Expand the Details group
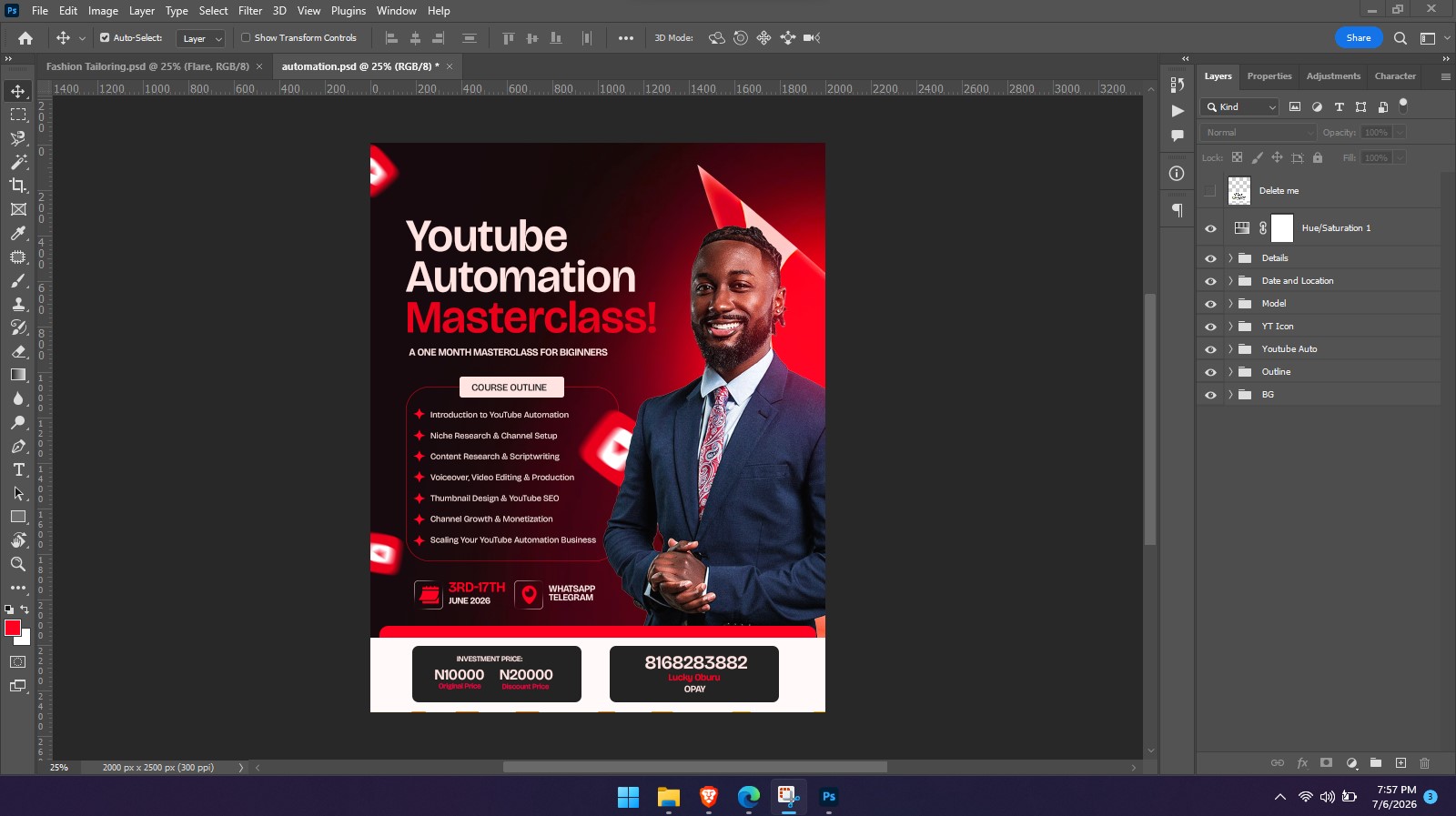 [x=1230, y=258]
